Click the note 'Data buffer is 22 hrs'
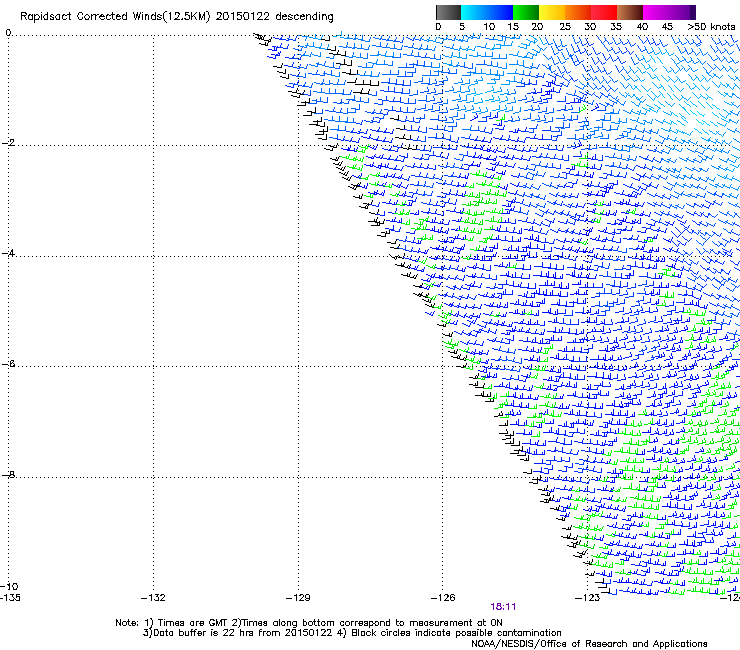 205,633
